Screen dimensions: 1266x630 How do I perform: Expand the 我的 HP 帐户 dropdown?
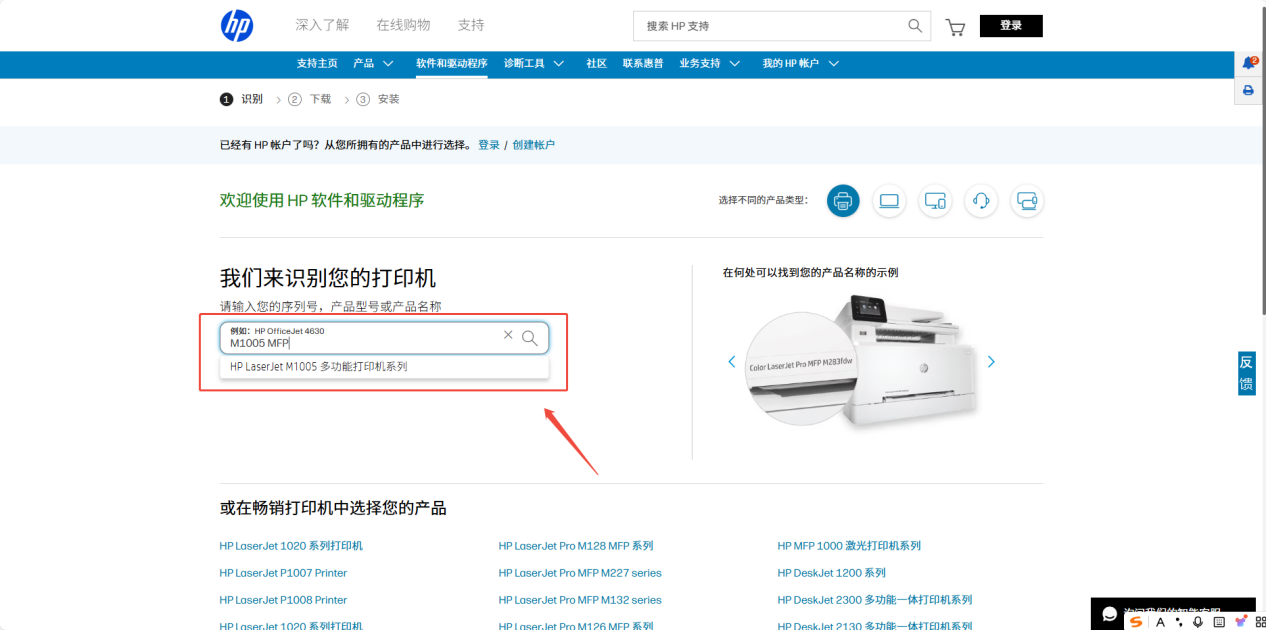tap(800, 63)
